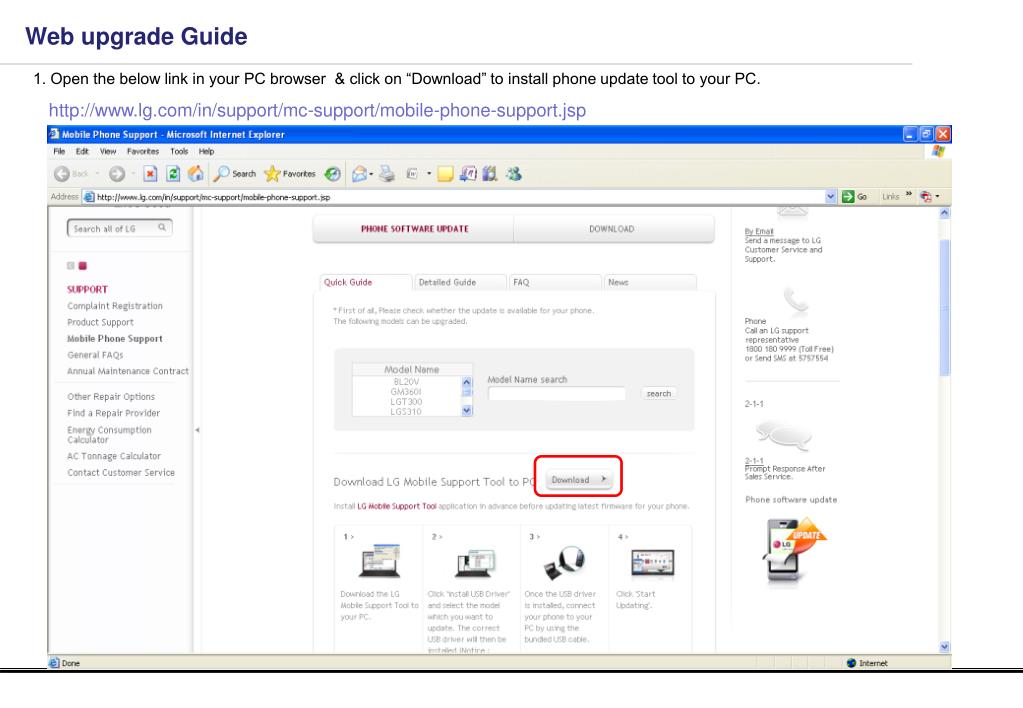Click the Model Name list up arrow

tap(466, 382)
